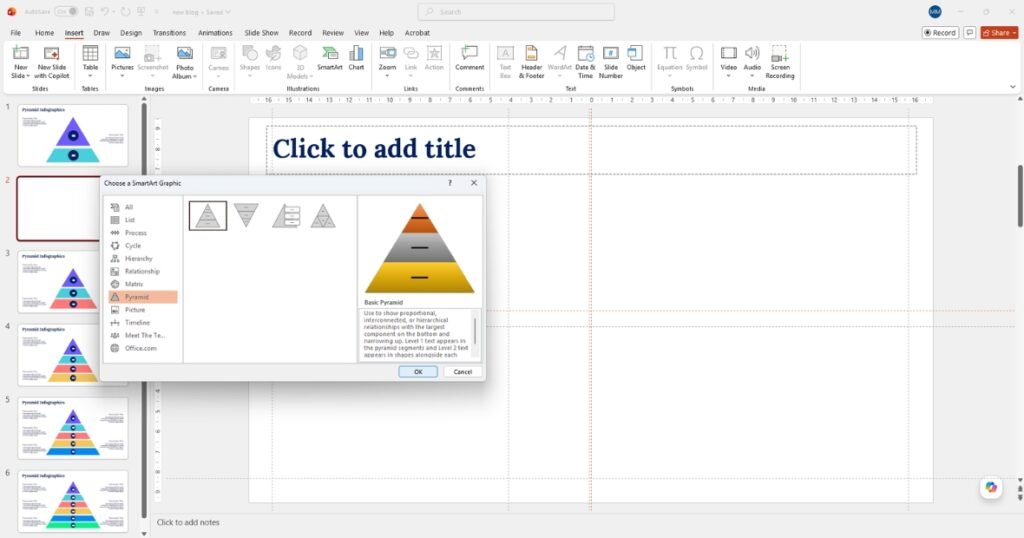
Task: Open SmartArt dialog help question mark
Action: pyautogui.click(x=449, y=183)
